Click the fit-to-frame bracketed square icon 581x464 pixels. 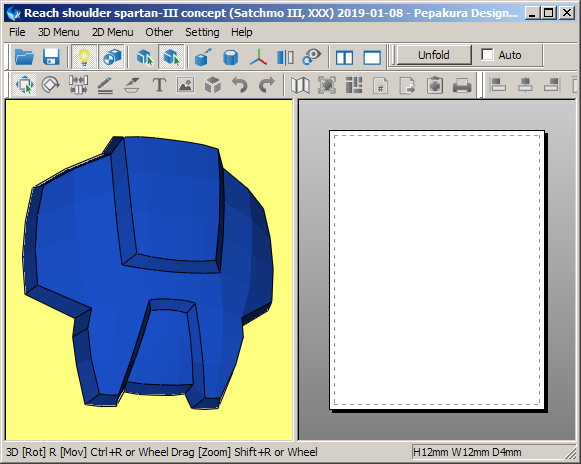click(327, 85)
